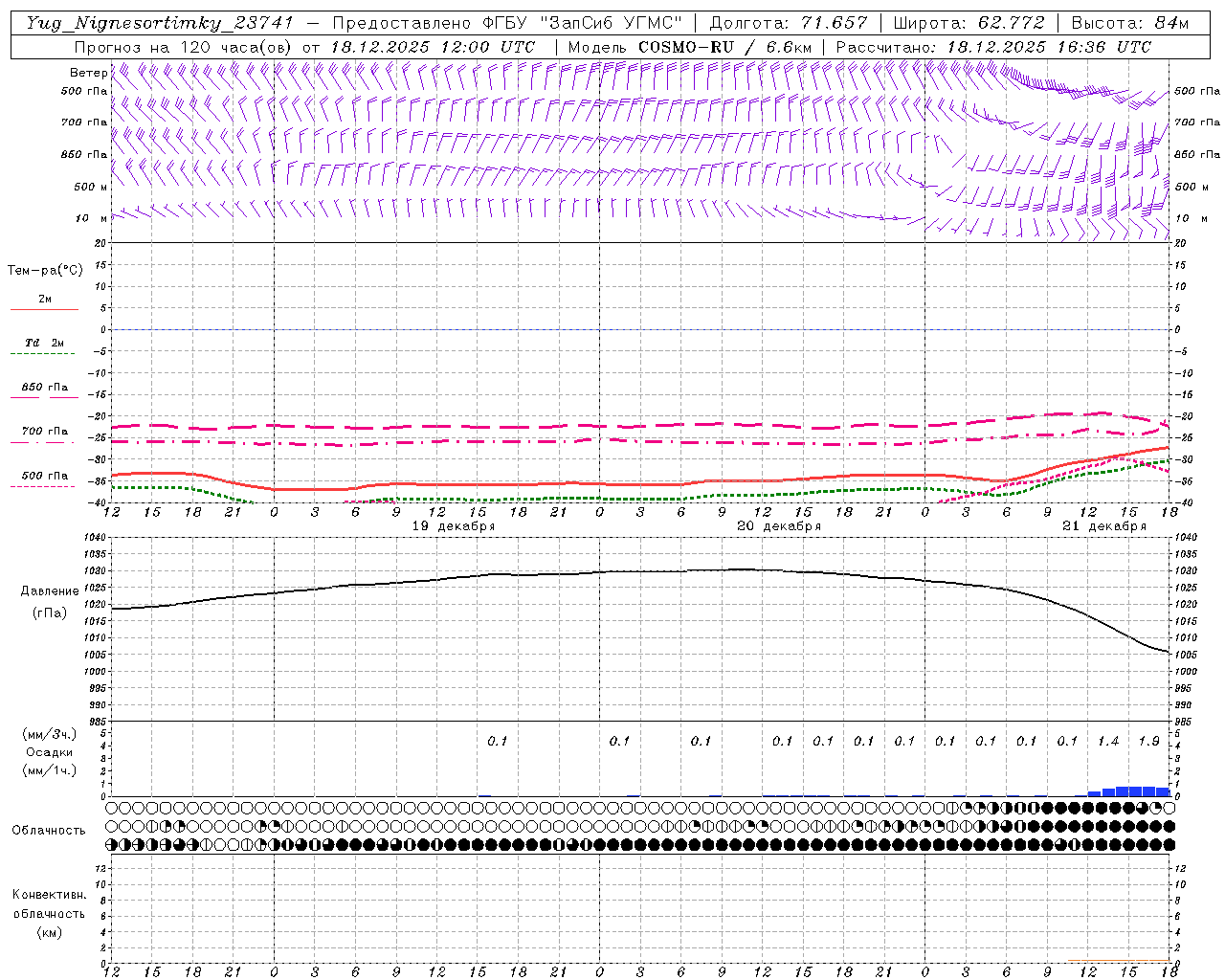Screen dimensions: 1225x980
Task: Click the line sample under the '2м' legend
Action: 45,310
